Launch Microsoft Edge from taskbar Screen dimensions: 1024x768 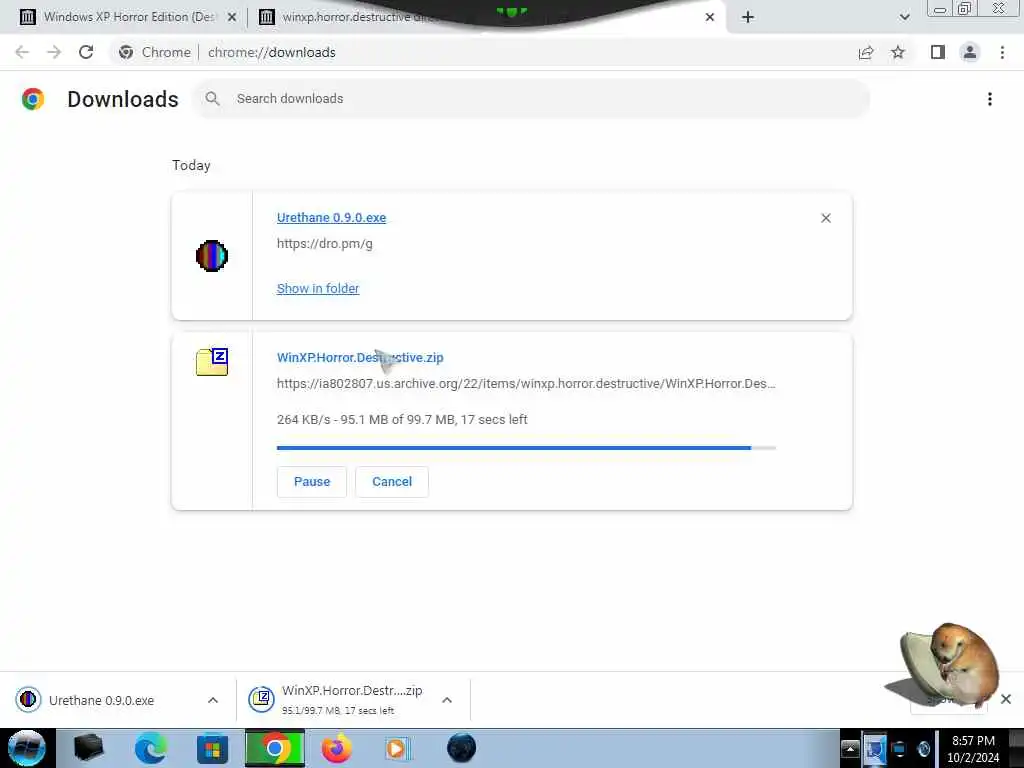(151, 748)
